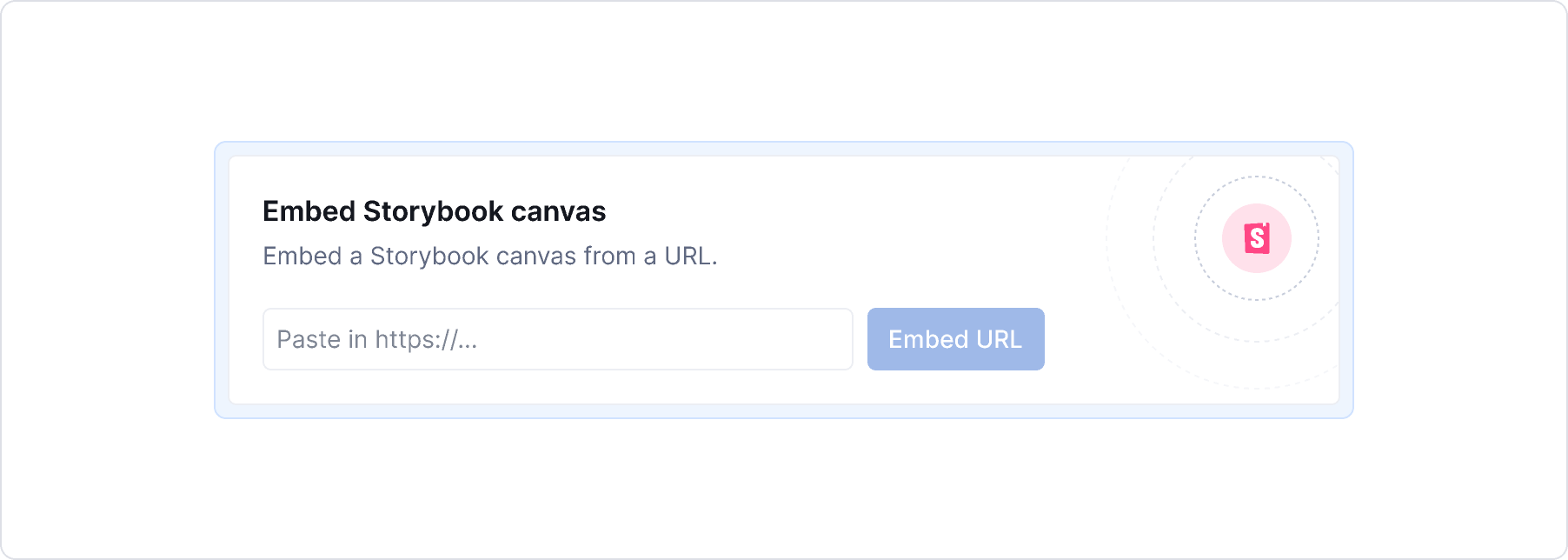This screenshot has height=560, width=1568.
Task: Click the 'Paste in https://...' placeholder text
Action: pos(376,339)
